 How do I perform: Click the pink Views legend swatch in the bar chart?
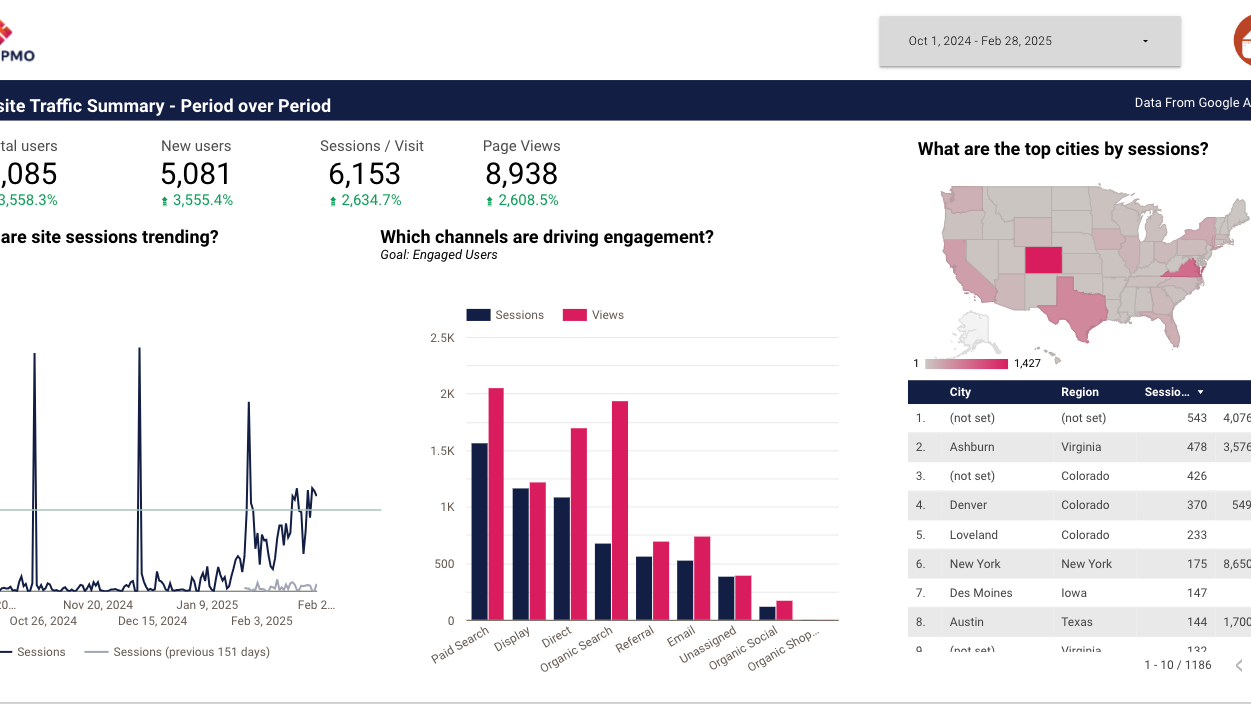click(575, 315)
